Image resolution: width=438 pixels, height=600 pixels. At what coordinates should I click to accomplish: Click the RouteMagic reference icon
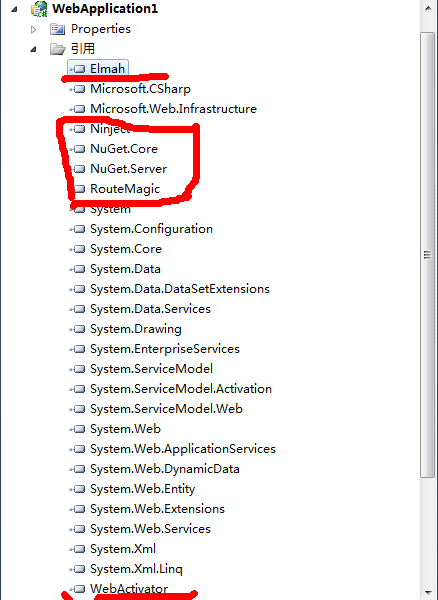click(x=78, y=189)
